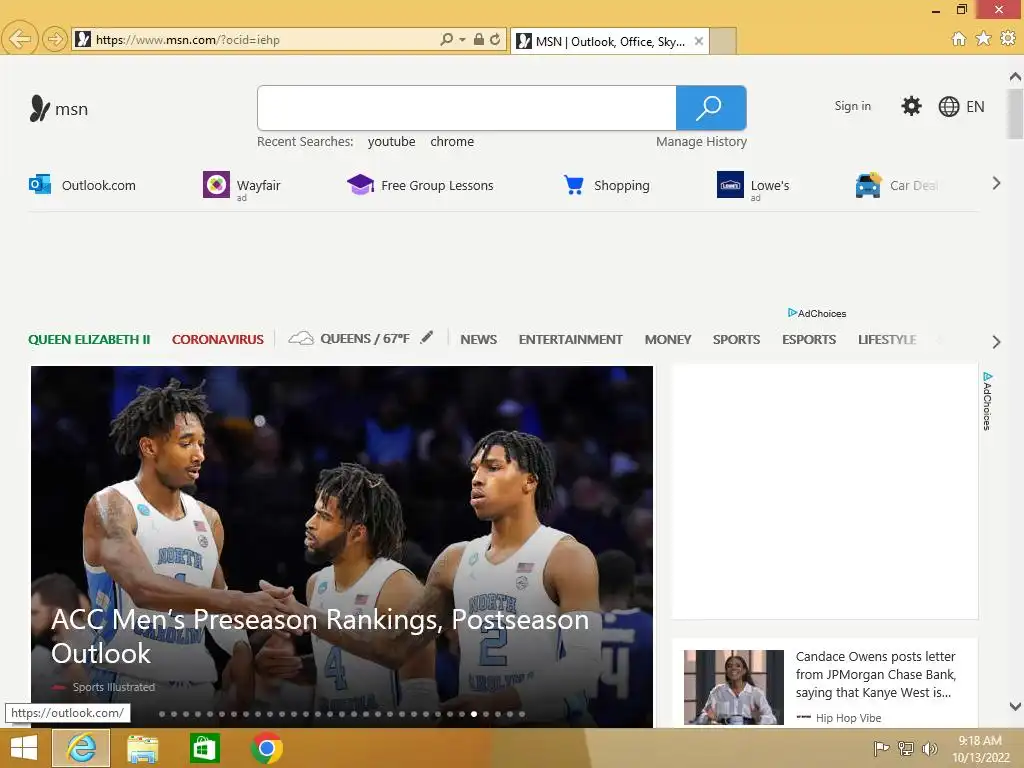This screenshot has width=1024, height=768.
Task: Click Internet Explorer taskbar icon
Action: [x=81, y=748]
